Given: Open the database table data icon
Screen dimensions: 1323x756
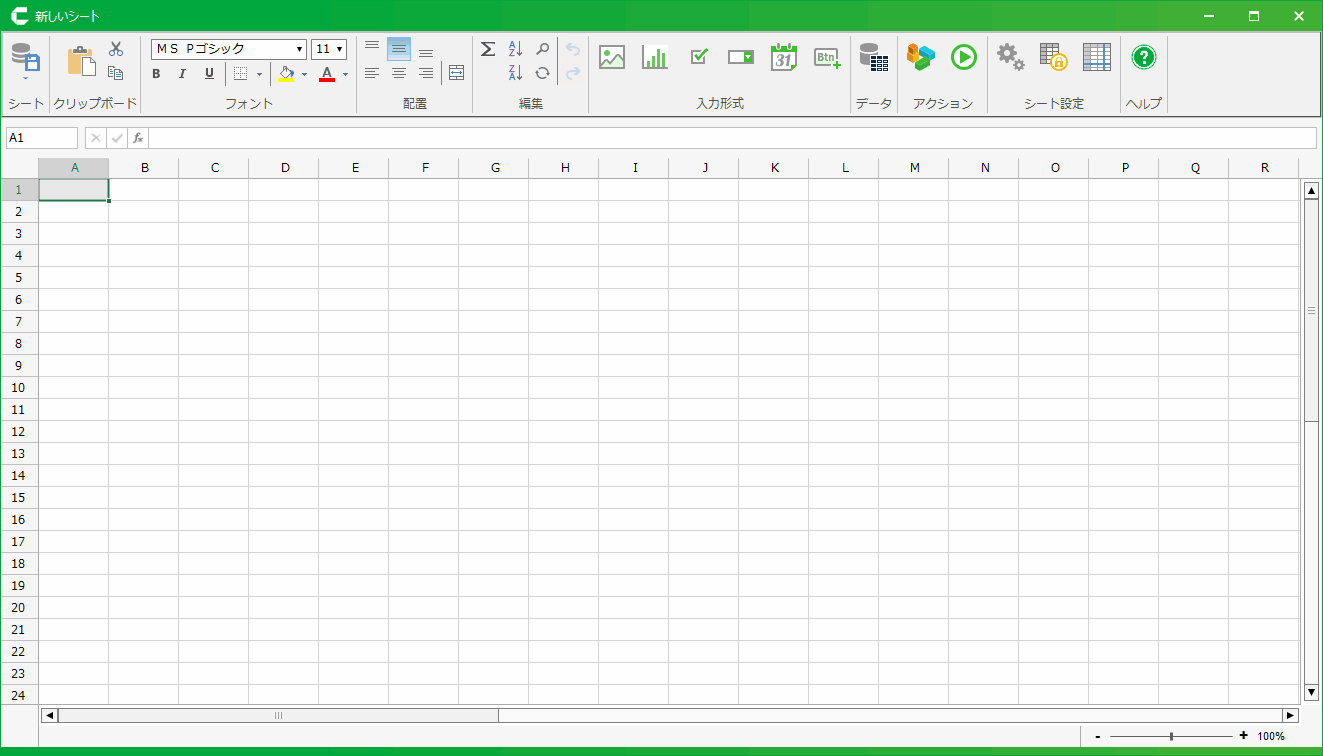Looking at the screenshot, I should click(874, 57).
